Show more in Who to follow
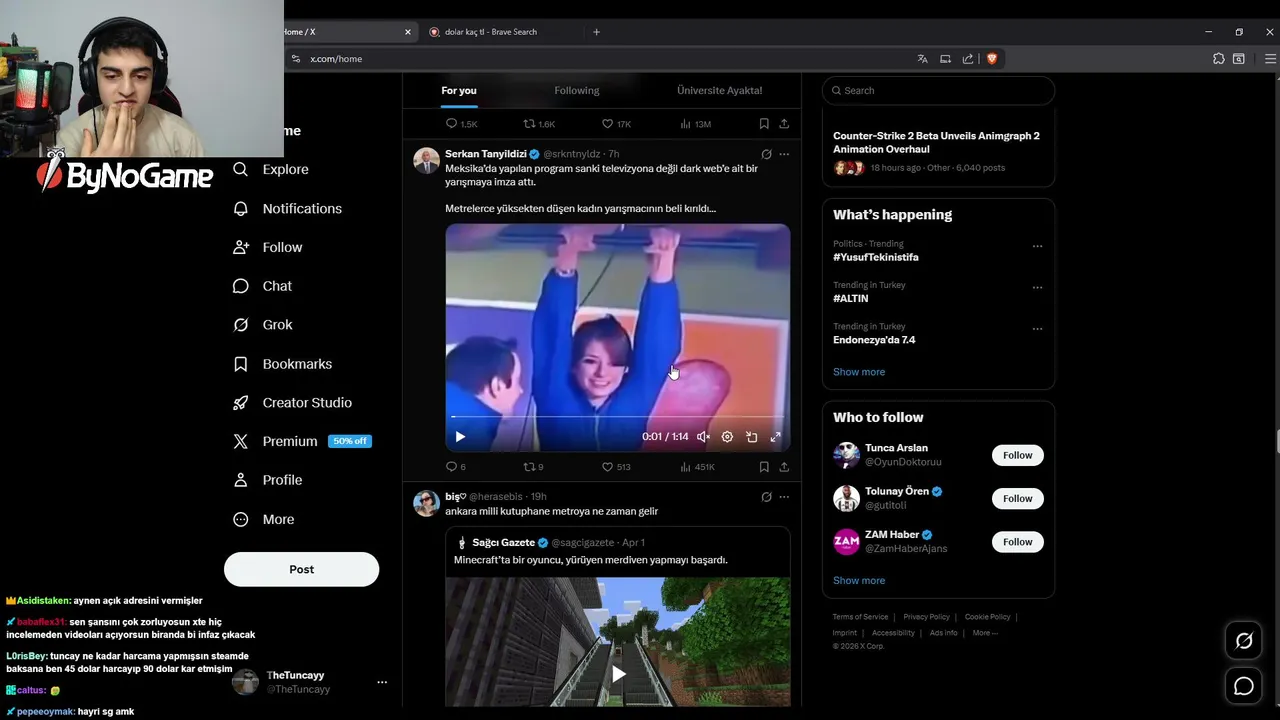 [859, 580]
